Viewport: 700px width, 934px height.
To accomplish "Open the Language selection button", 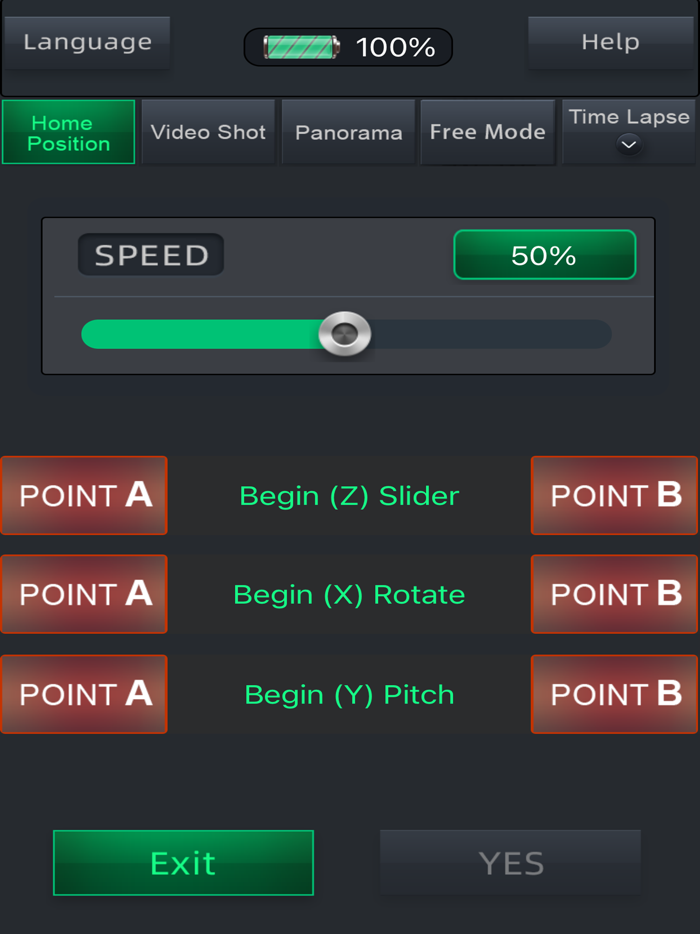I will (x=86, y=42).
